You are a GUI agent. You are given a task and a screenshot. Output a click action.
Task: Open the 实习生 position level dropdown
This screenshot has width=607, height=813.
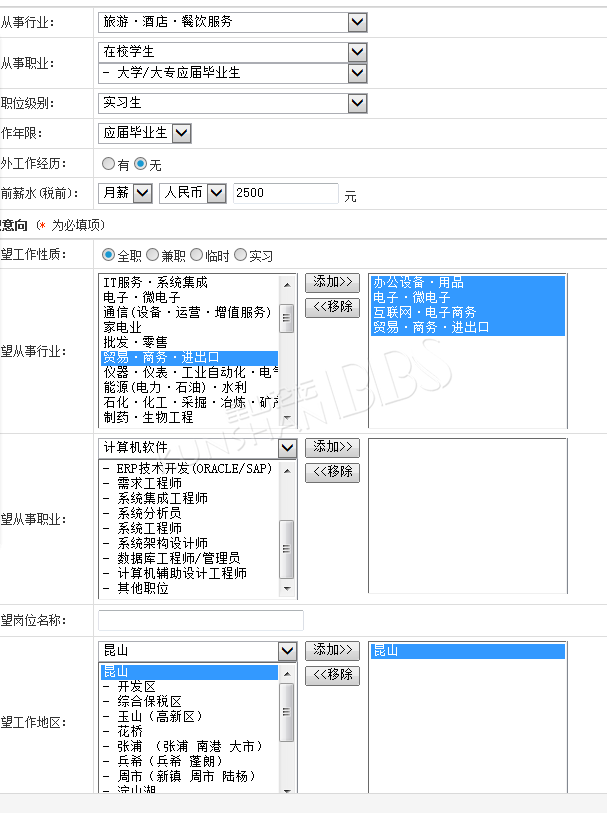pos(357,103)
